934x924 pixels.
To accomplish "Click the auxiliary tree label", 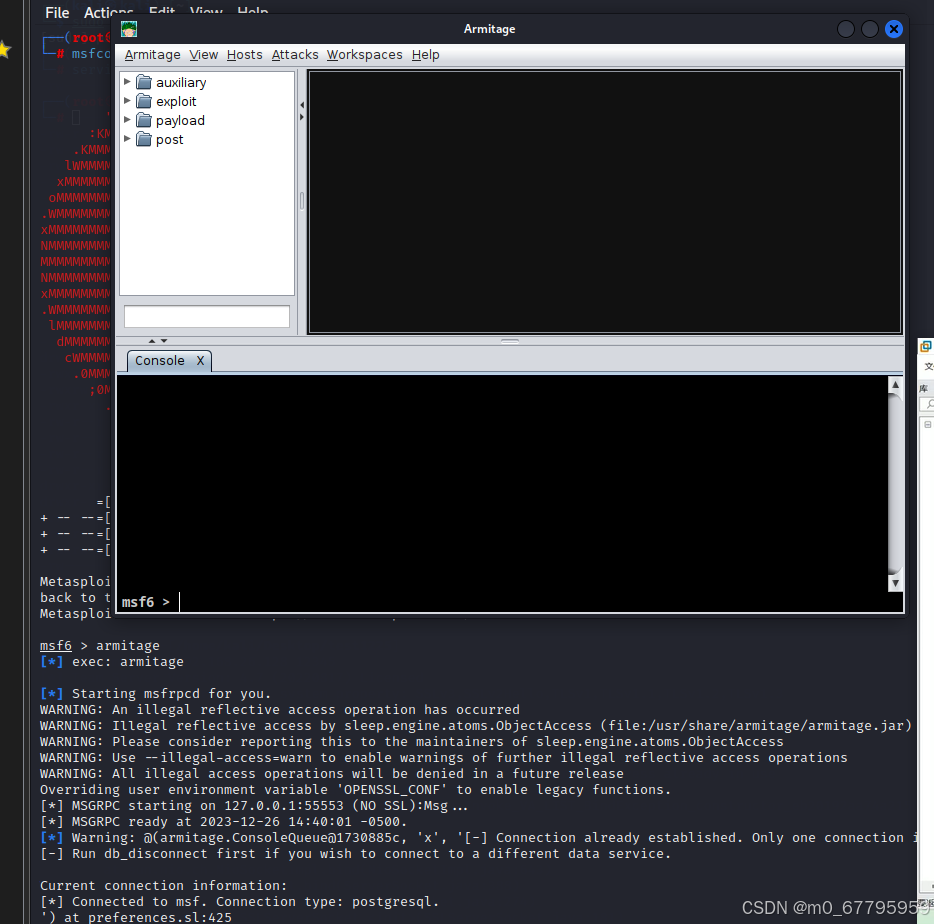I will [x=181, y=82].
